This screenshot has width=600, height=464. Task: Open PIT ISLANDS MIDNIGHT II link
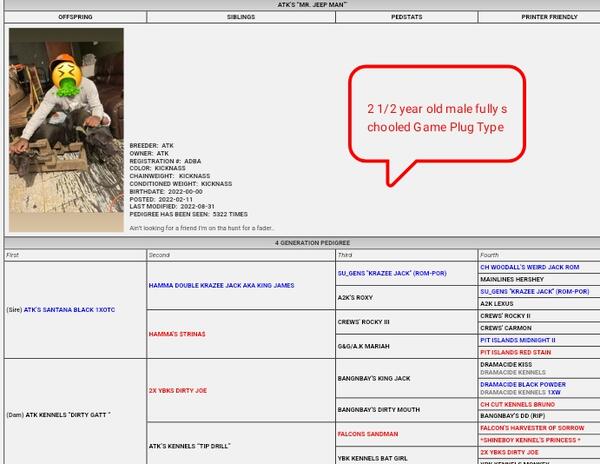point(517,339)
